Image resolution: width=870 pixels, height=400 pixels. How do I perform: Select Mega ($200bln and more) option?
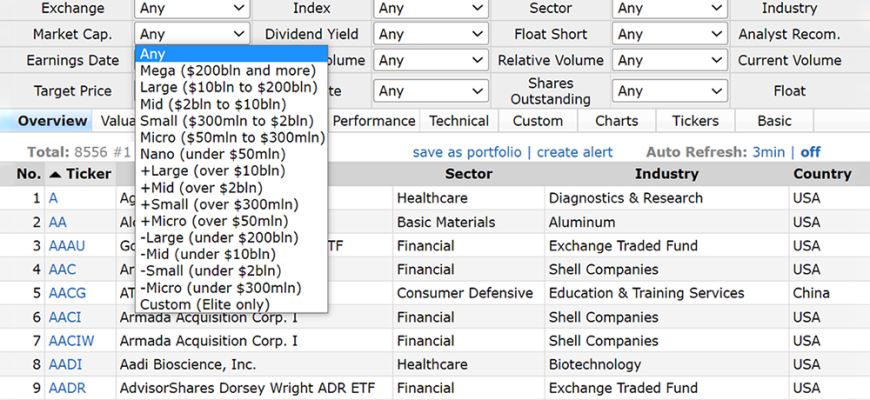(228, 71)
